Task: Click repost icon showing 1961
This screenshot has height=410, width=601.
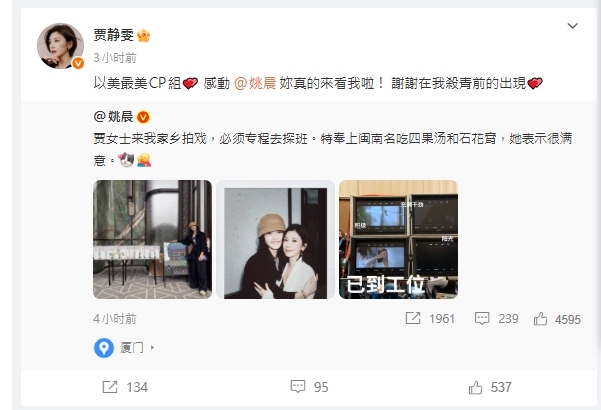Action: pyautogui.click(x=413, y=318)
